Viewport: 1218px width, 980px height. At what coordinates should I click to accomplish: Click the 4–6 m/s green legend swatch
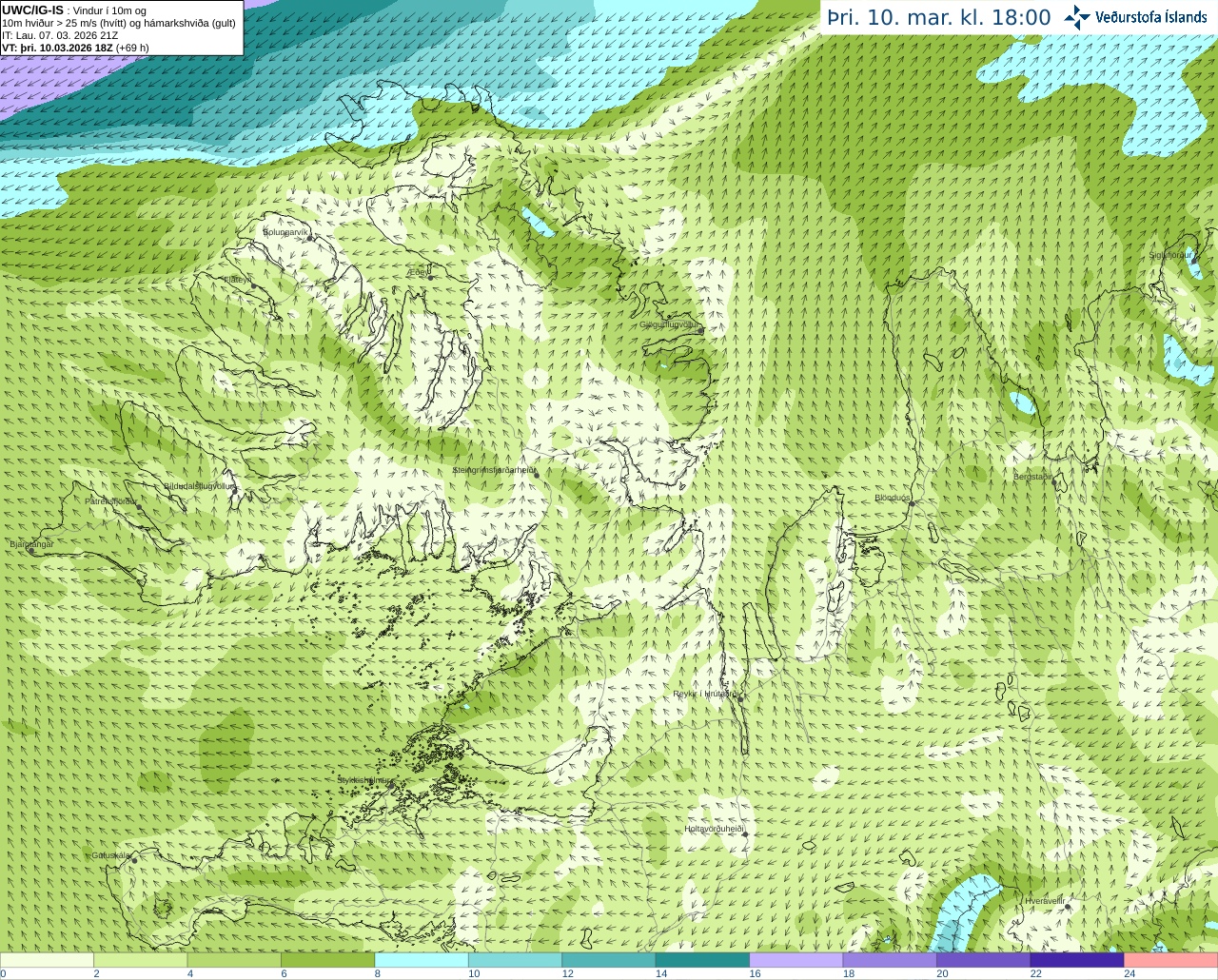click(x=234, y=960)
